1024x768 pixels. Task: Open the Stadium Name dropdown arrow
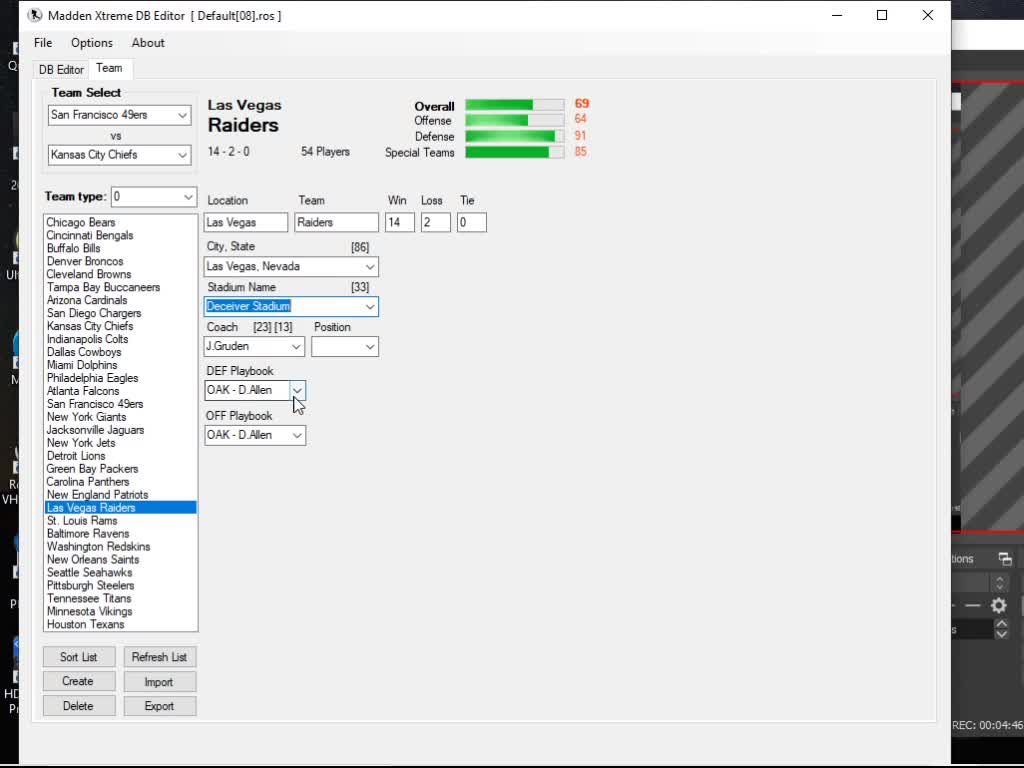[x=370, y=307]
